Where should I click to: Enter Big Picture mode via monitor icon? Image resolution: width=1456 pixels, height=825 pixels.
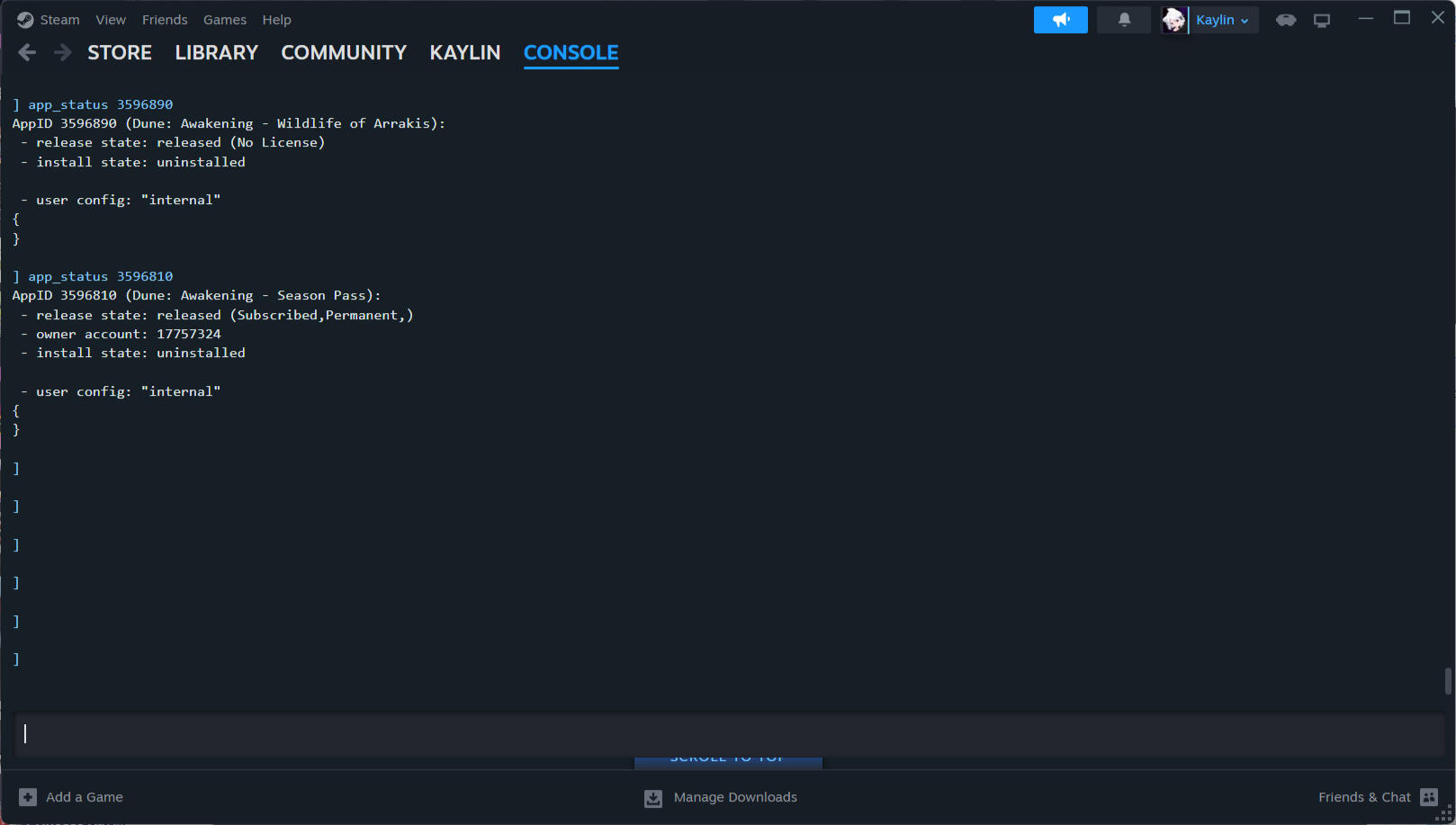pos(1321,20)
